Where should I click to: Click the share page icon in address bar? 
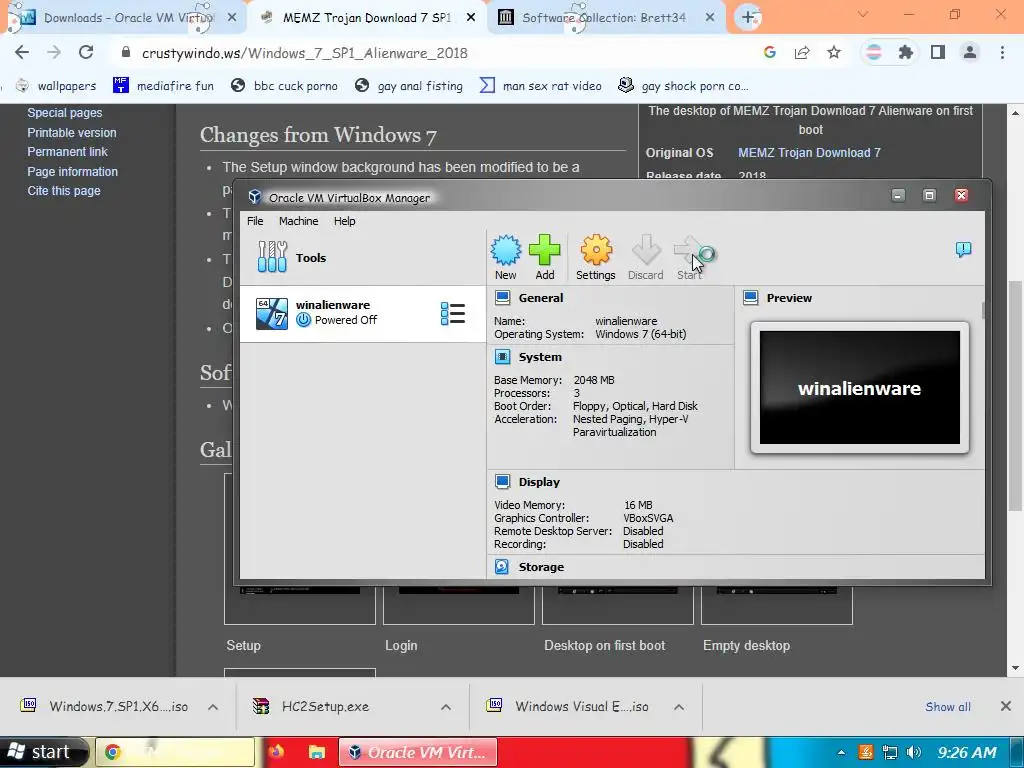tap(802, 52)
